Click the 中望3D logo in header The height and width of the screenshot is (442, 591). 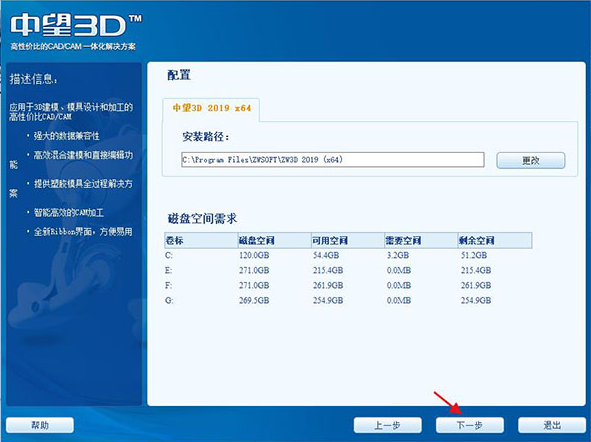[x=76, y=26]
